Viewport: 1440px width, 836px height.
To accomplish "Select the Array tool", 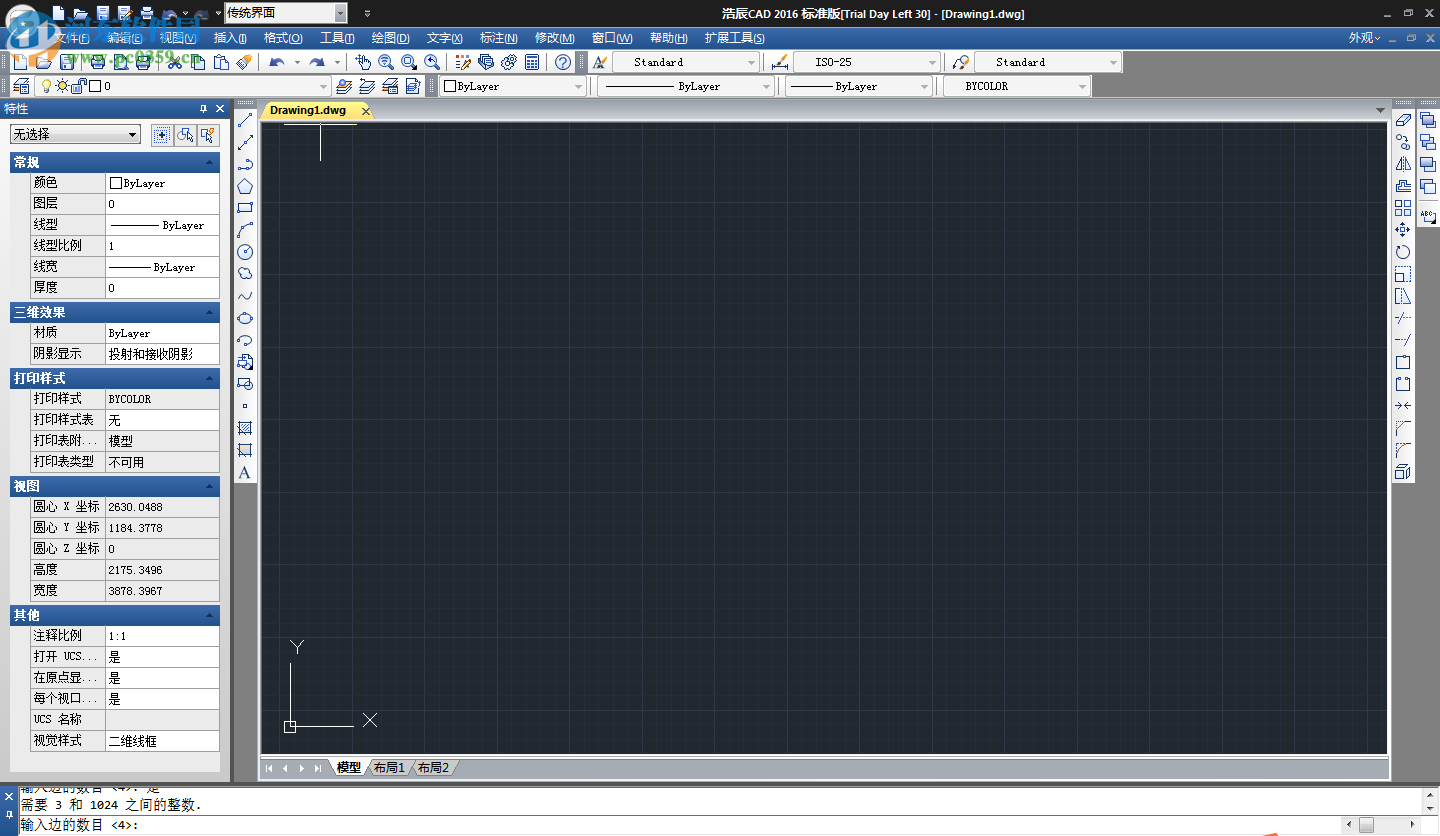I will point(1403,208).
